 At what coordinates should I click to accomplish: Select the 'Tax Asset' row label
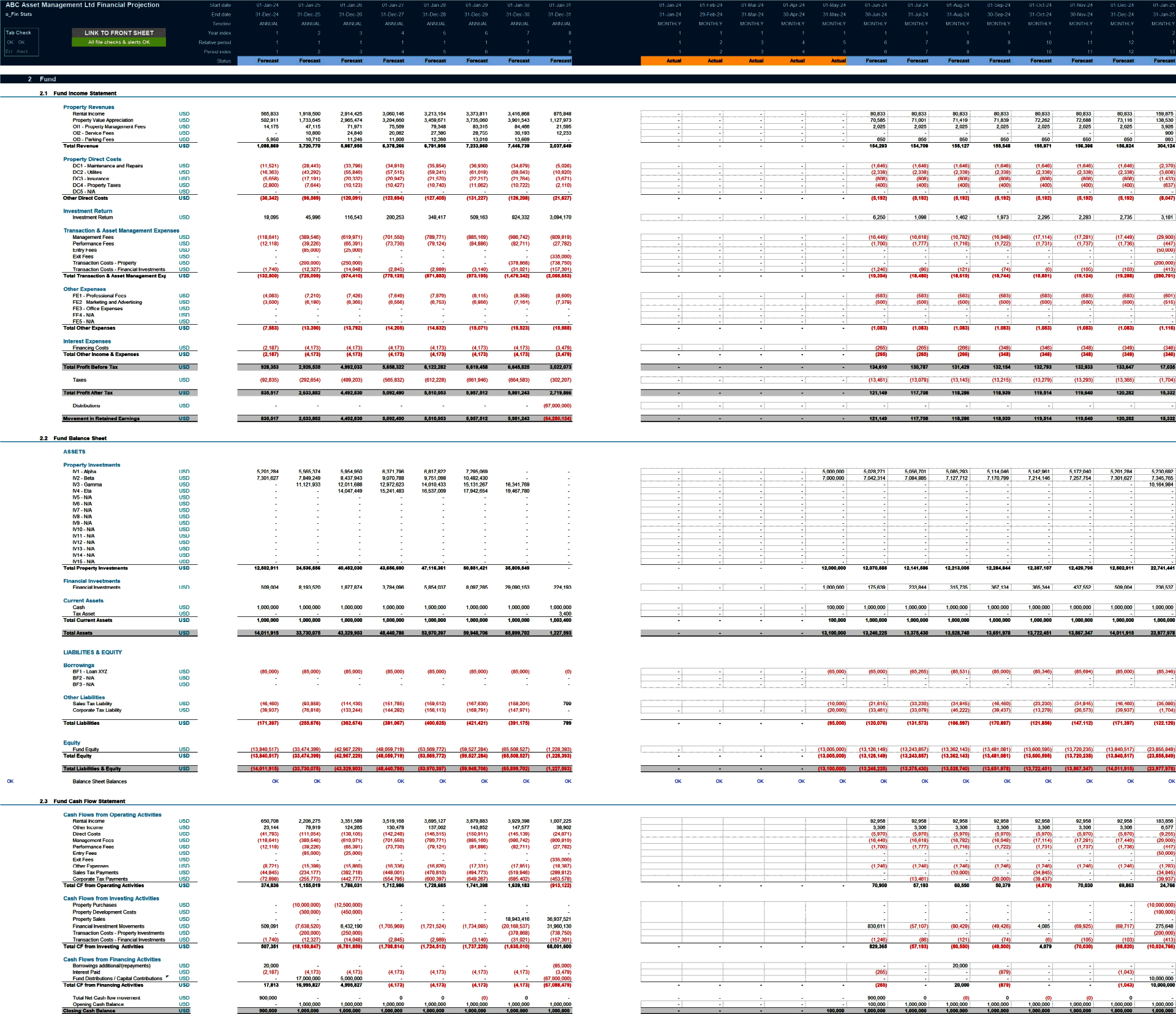84,613
